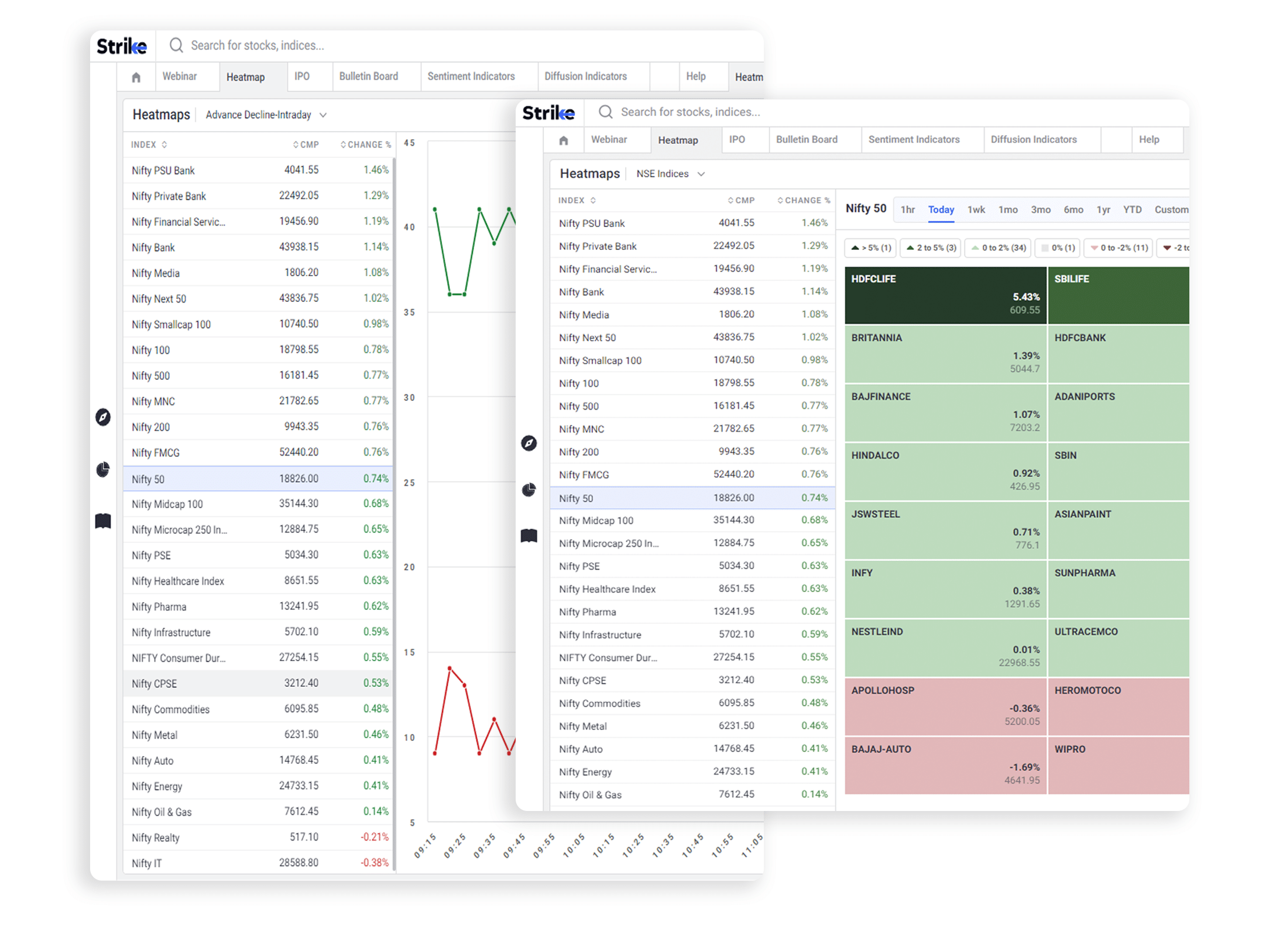Open the book icon in front sidebar
This screenshot has height=952, width=1283.
coord(529,535)
